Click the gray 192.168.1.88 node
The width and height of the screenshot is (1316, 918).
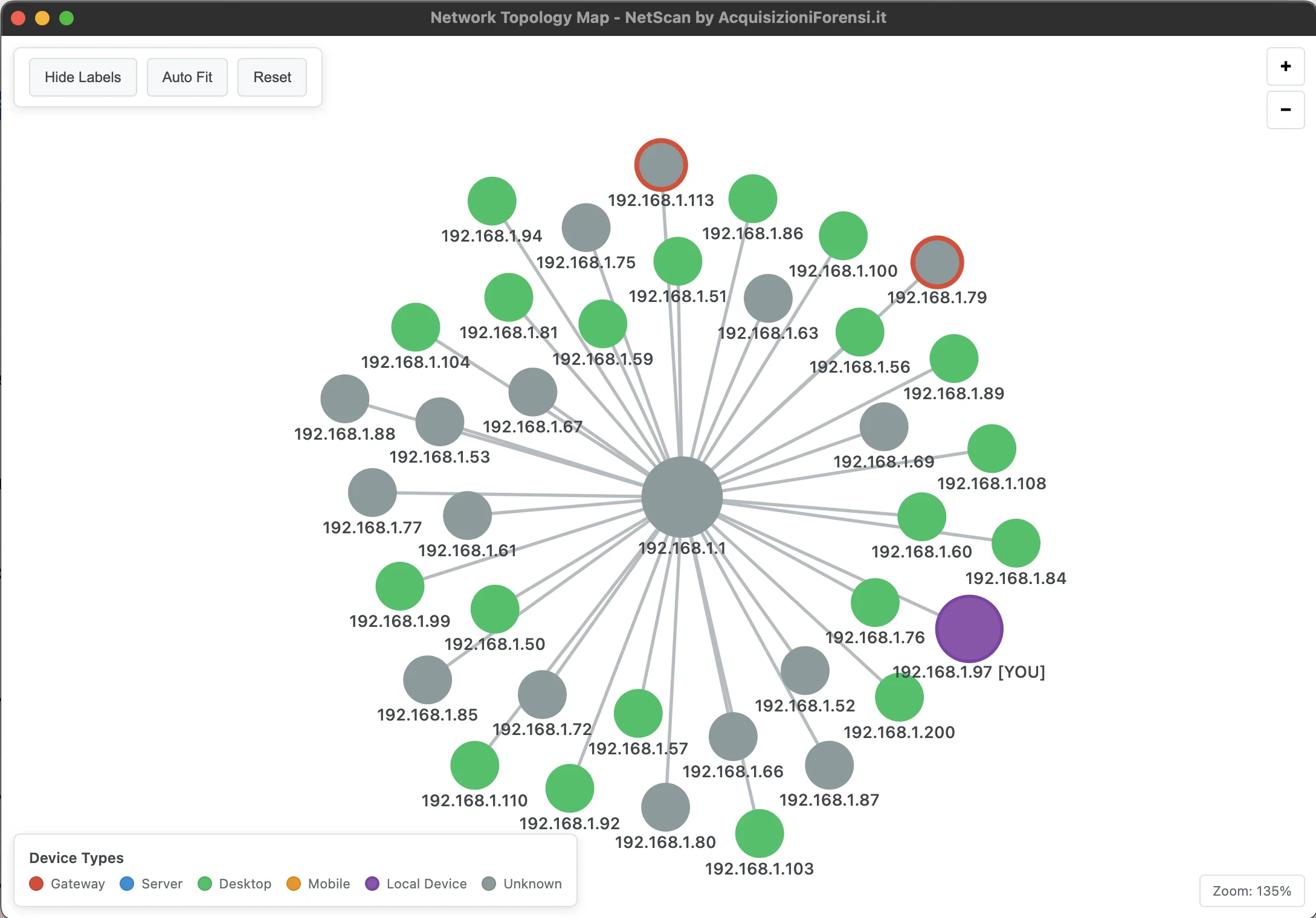click(345, 399)
